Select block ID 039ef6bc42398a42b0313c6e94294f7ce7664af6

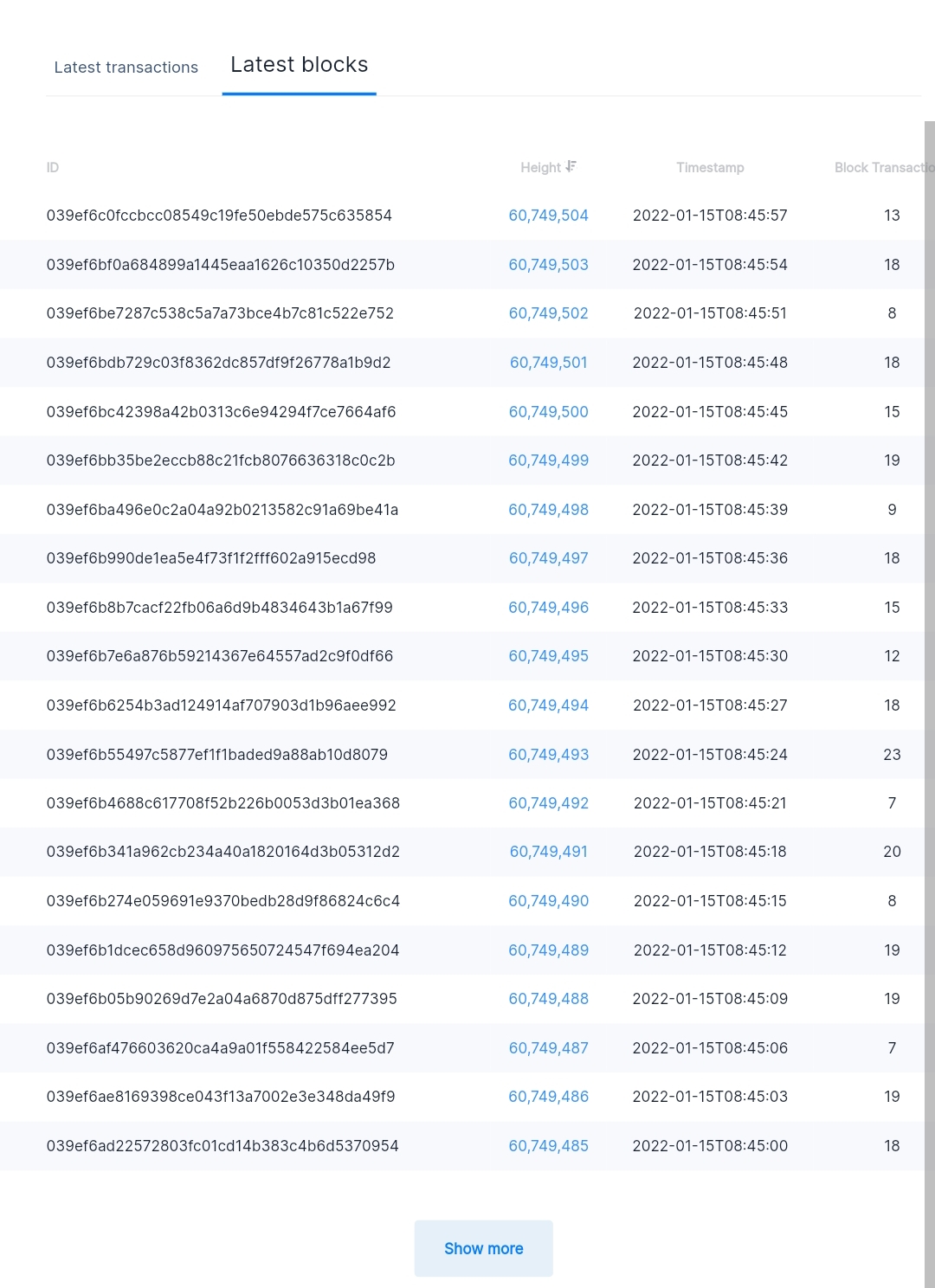(x=221, y=412)
